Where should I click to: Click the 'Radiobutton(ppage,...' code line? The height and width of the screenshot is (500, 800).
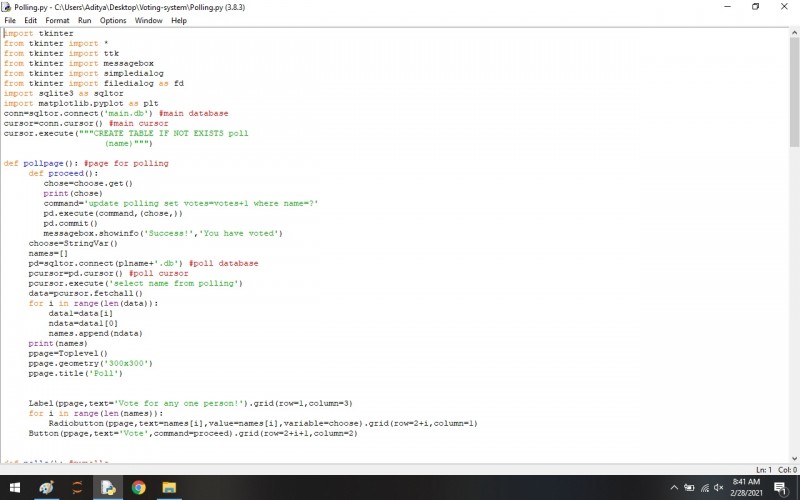click(263, 423)
